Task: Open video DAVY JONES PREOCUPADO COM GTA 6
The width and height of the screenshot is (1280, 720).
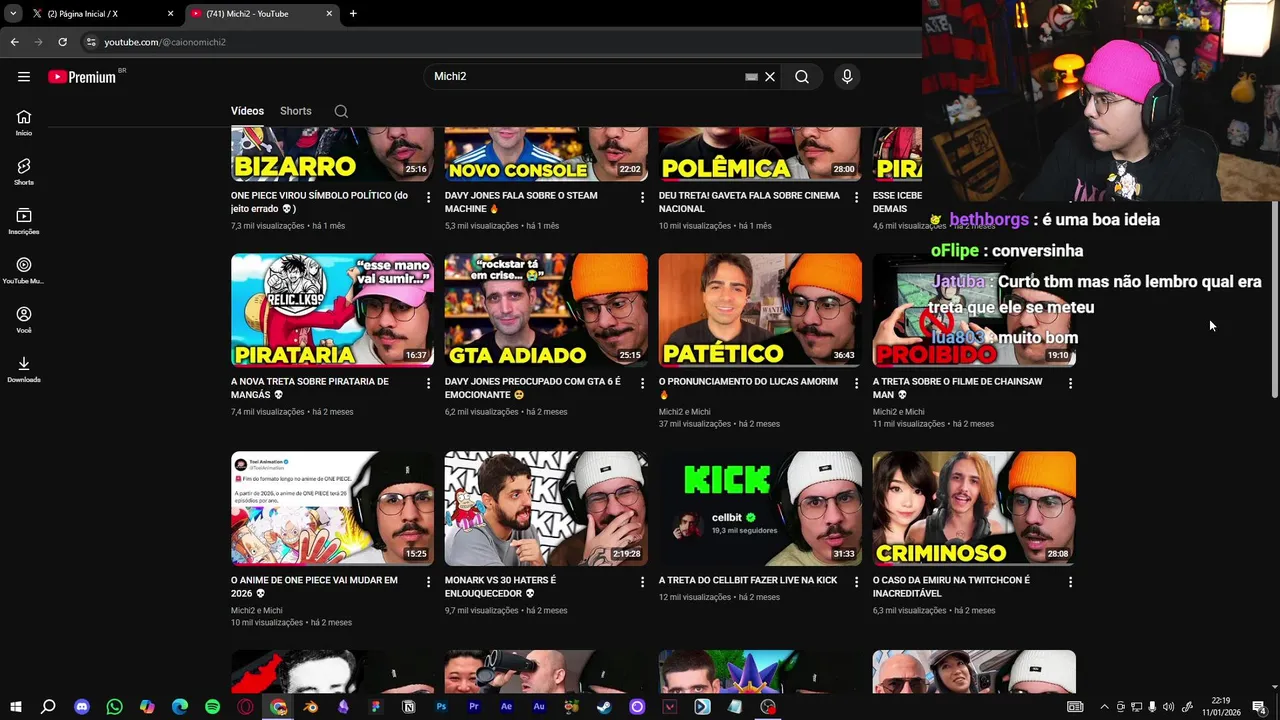Action: 532,388
